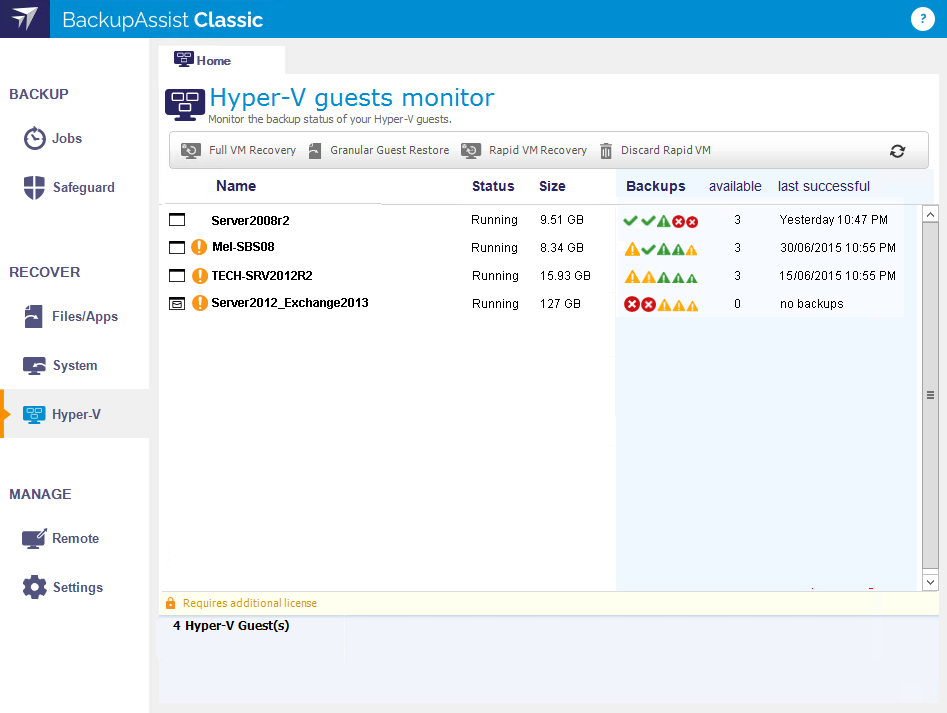This screenshot has width=947, height=713.
Task: Click the Granular Guest Restore icon
Action: [315, 151]
